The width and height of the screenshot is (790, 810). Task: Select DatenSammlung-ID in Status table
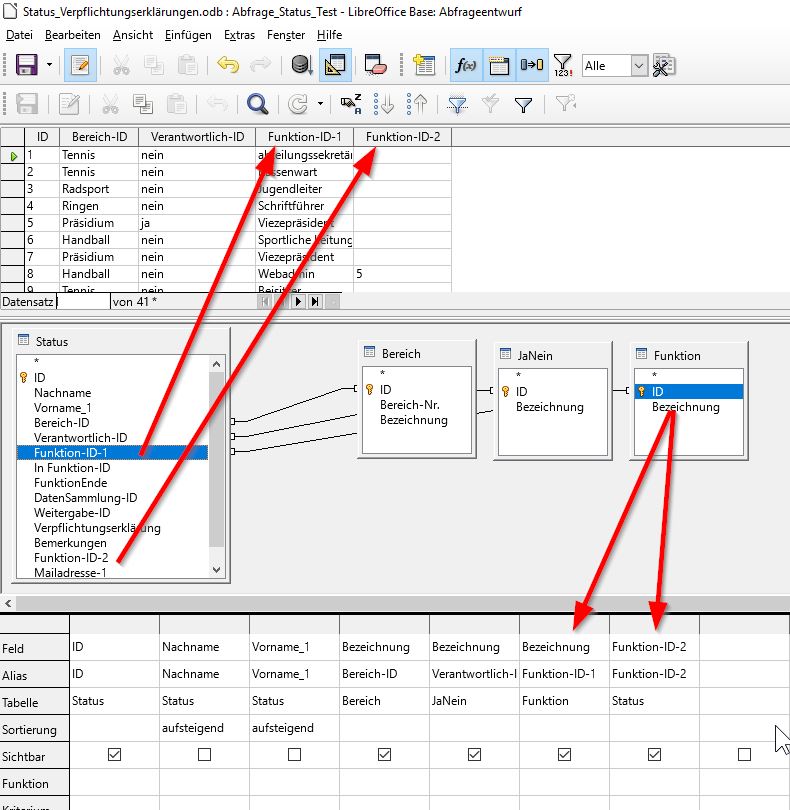click(x=85, y=498)
